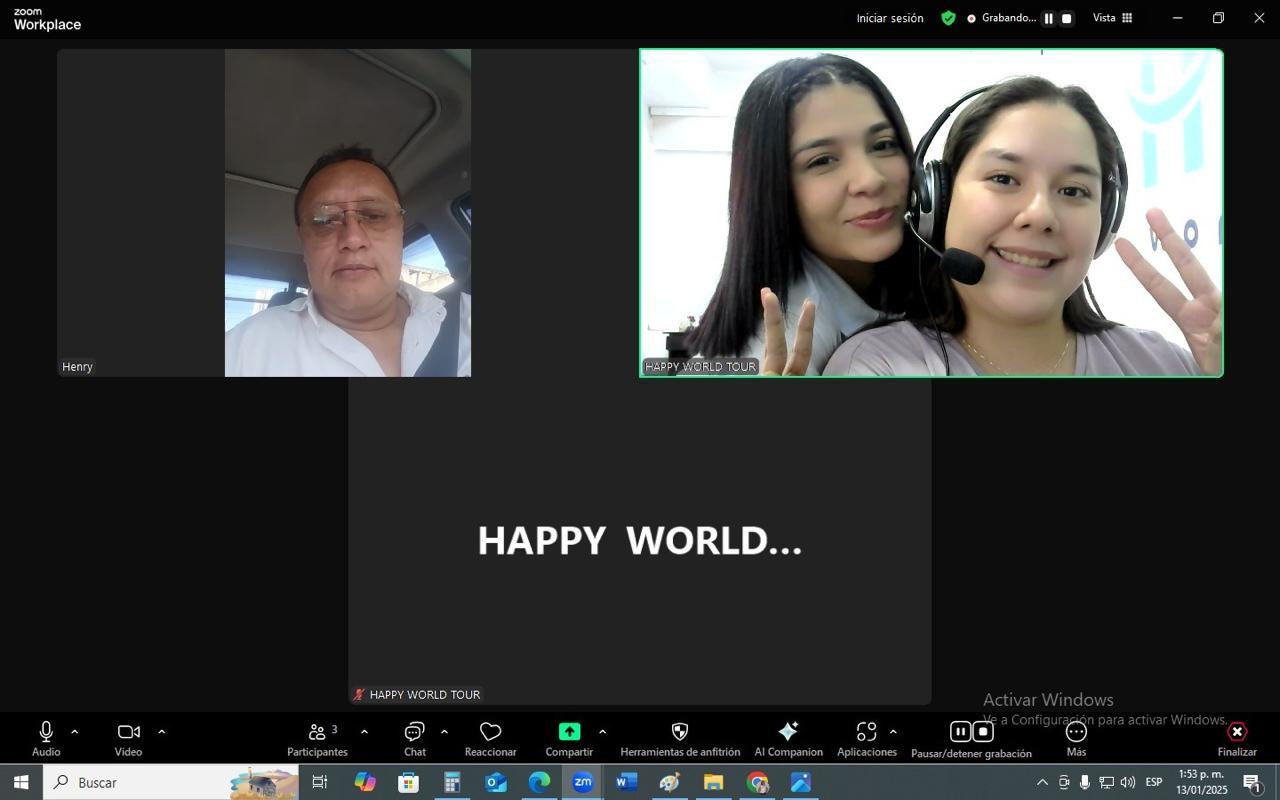Open Task View in the taskbar

click(x=320, y=782)
